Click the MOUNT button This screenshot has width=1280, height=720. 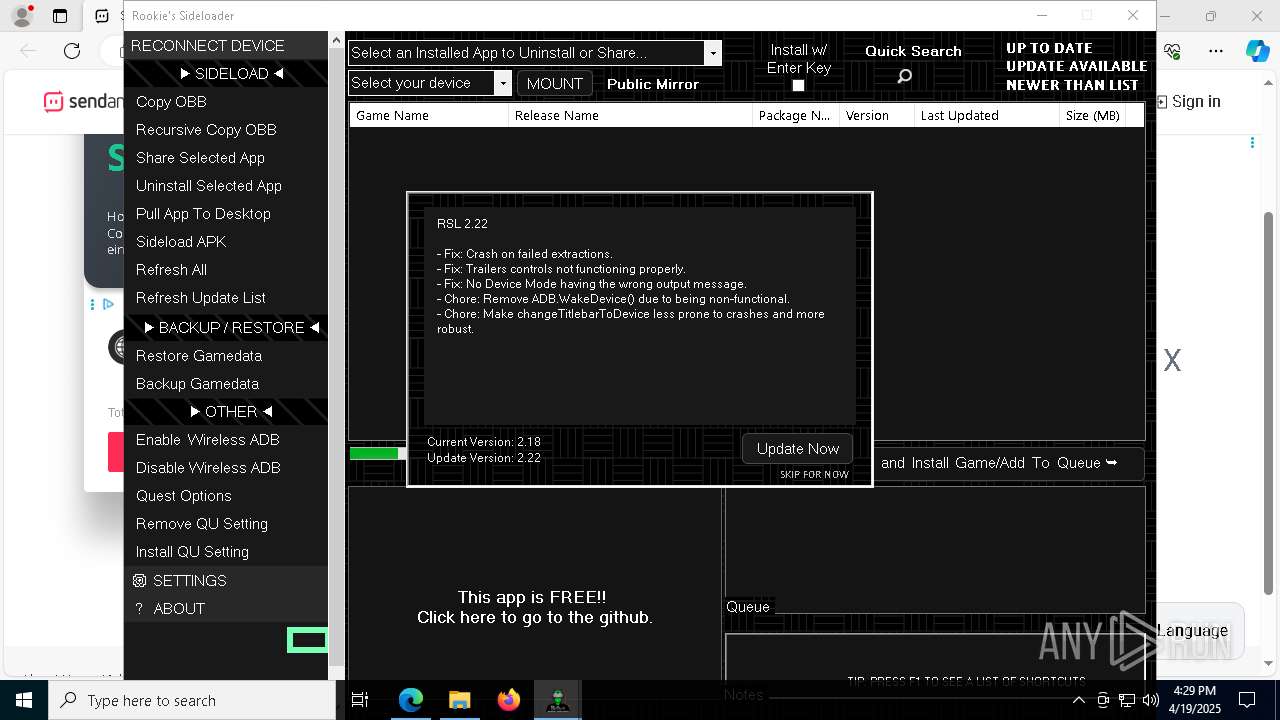tap(554, 84)
